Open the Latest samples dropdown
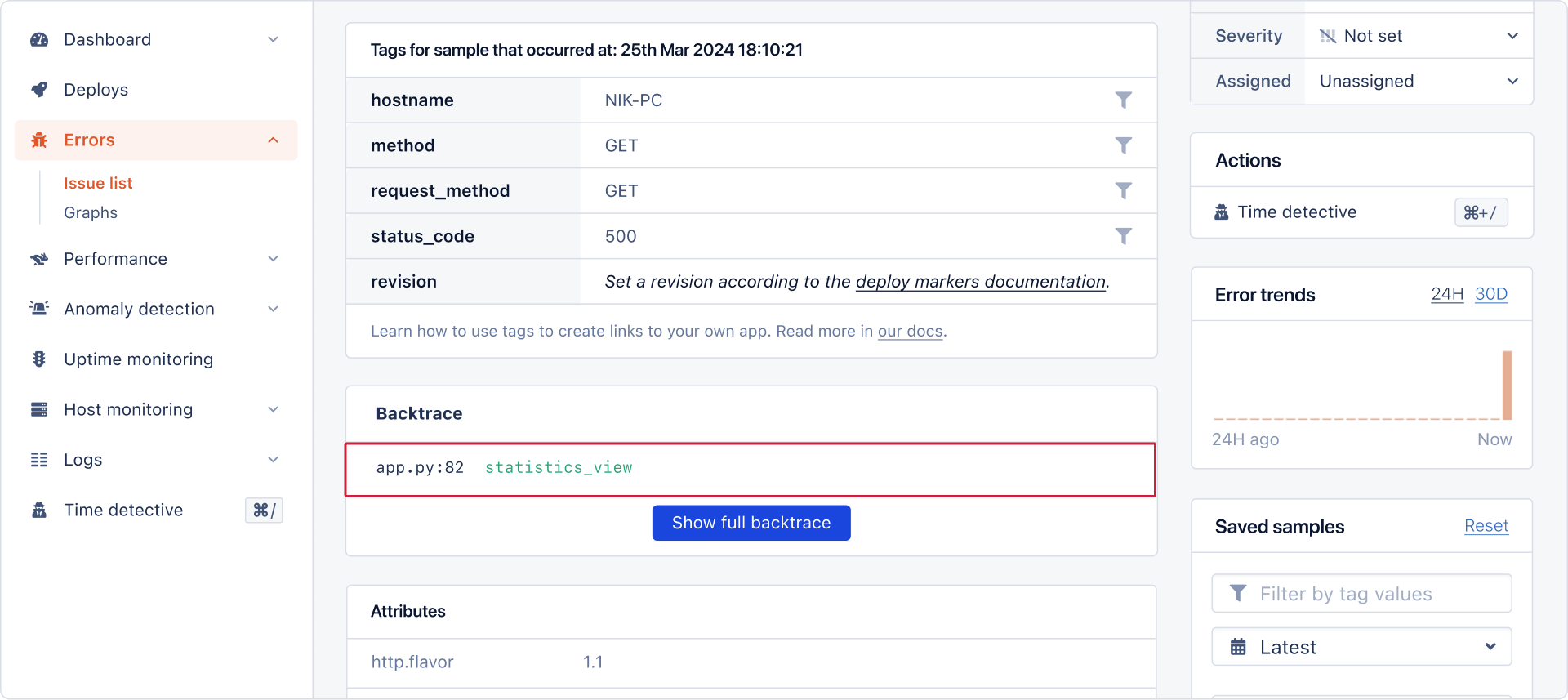Screen dimensions: 1568x700 [1361, 647]
